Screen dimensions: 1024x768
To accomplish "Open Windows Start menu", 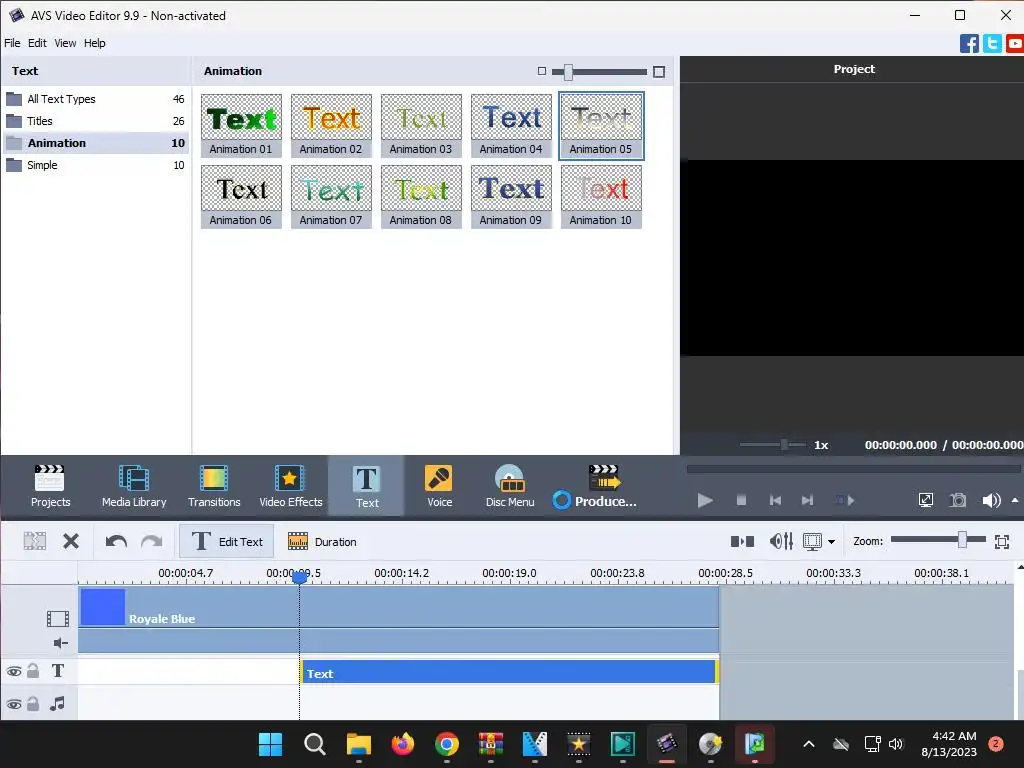I will click(x=270, y=744).
